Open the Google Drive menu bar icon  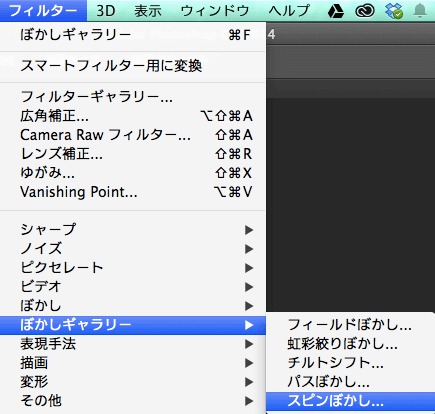pos(336,12)
